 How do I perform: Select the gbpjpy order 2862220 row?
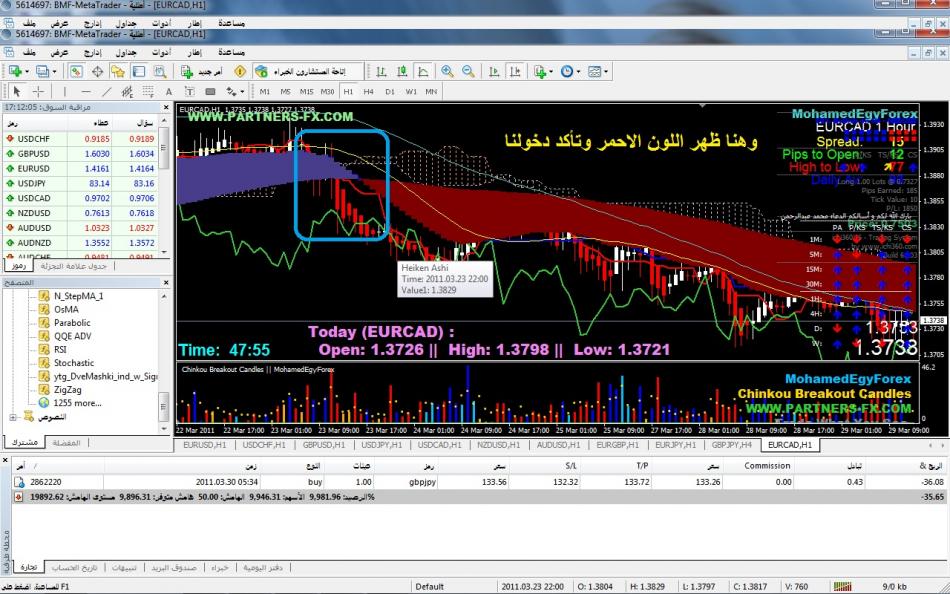coord(479,482)
